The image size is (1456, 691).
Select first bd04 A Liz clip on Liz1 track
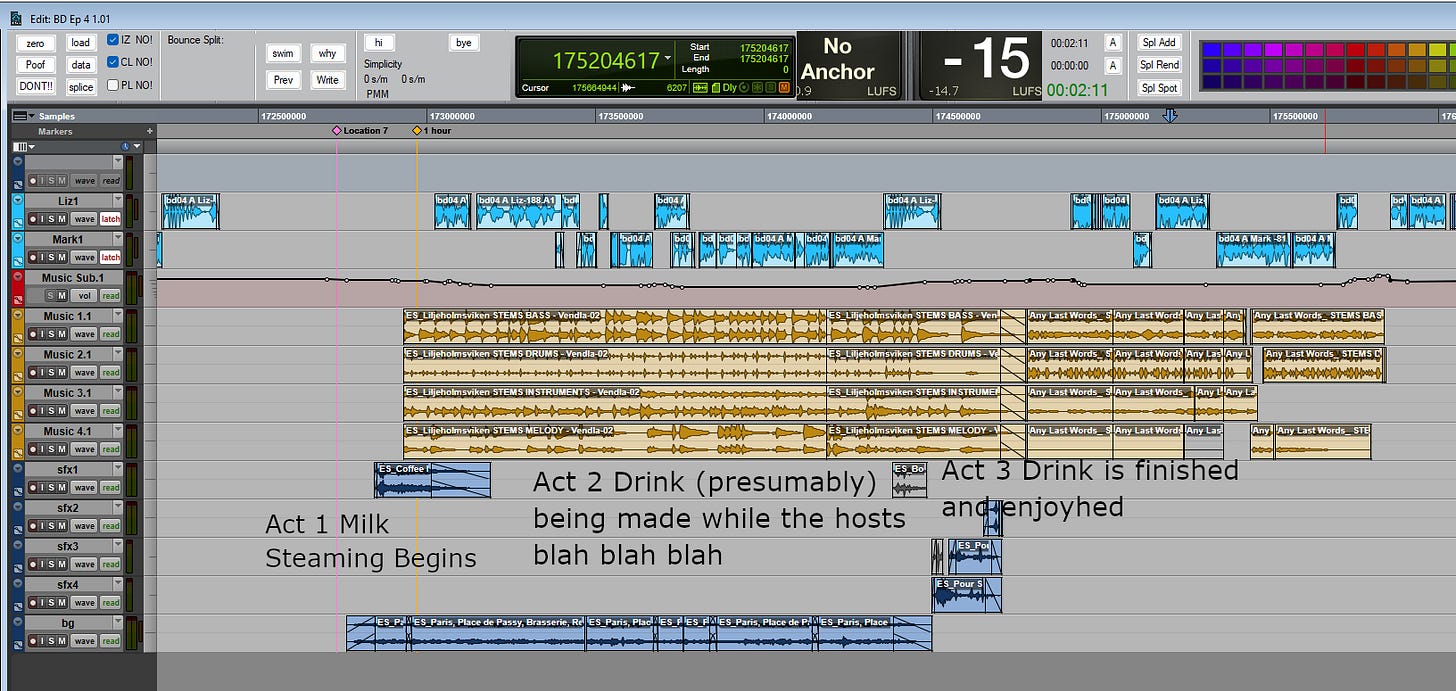coord(189,212)
